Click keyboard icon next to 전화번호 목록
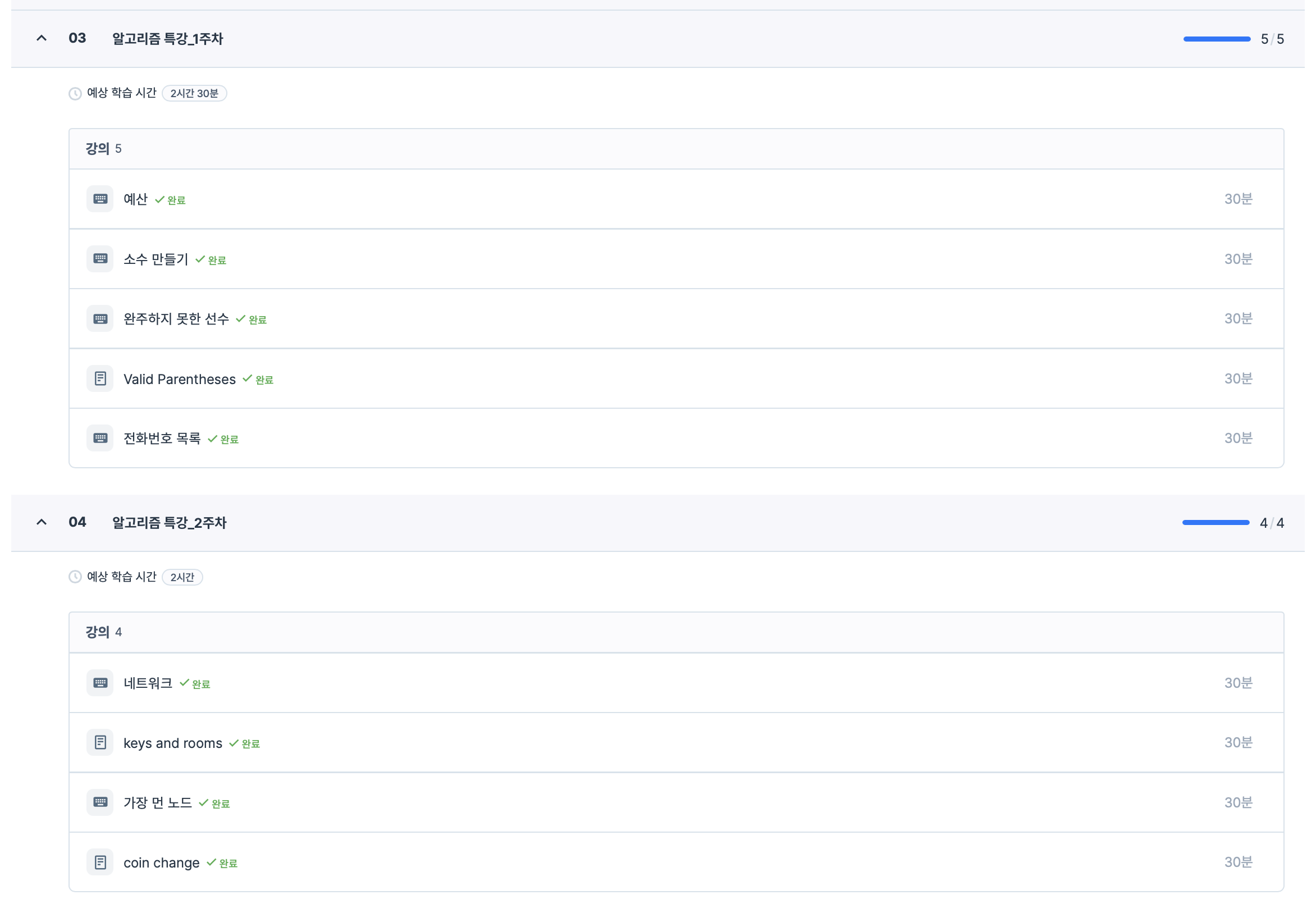 tap(100, 438)
